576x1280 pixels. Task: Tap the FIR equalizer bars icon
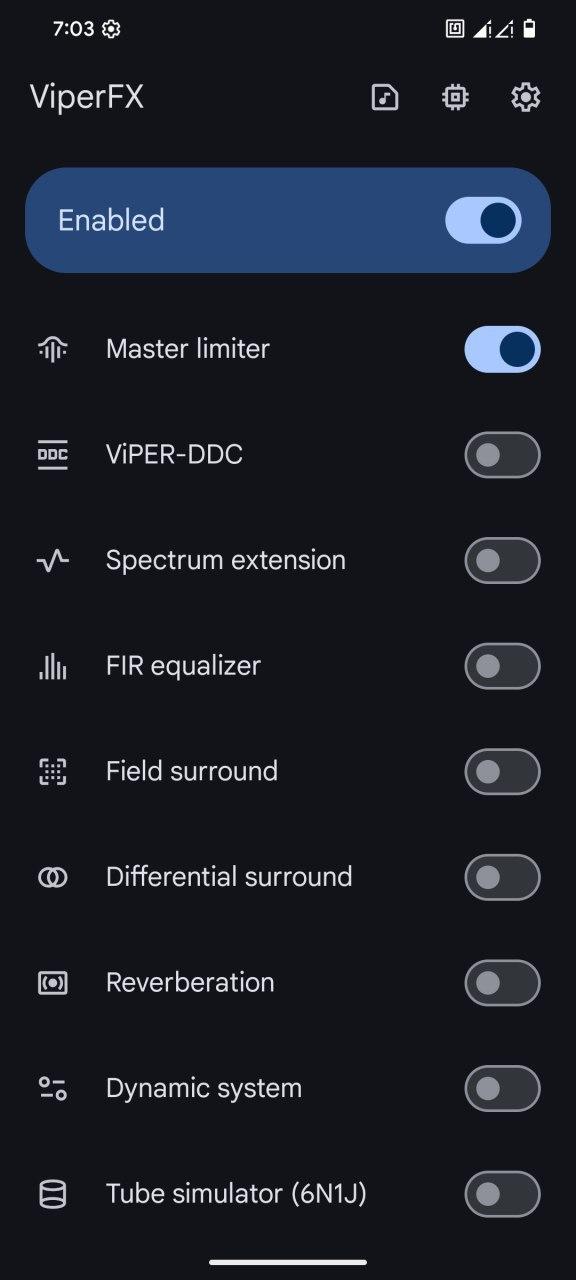(x=53, y=666)
